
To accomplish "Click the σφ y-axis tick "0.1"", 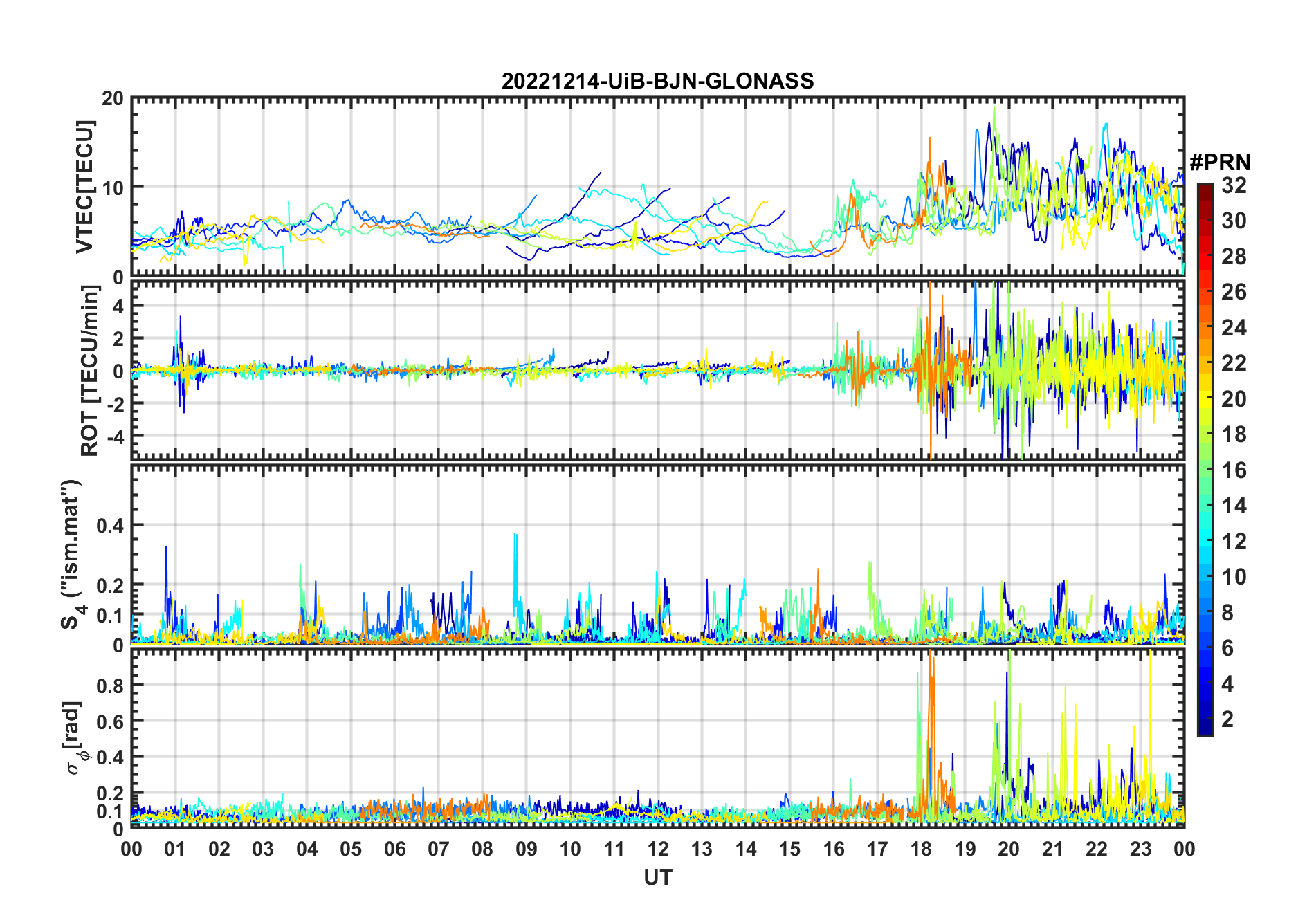I will 110,811.
